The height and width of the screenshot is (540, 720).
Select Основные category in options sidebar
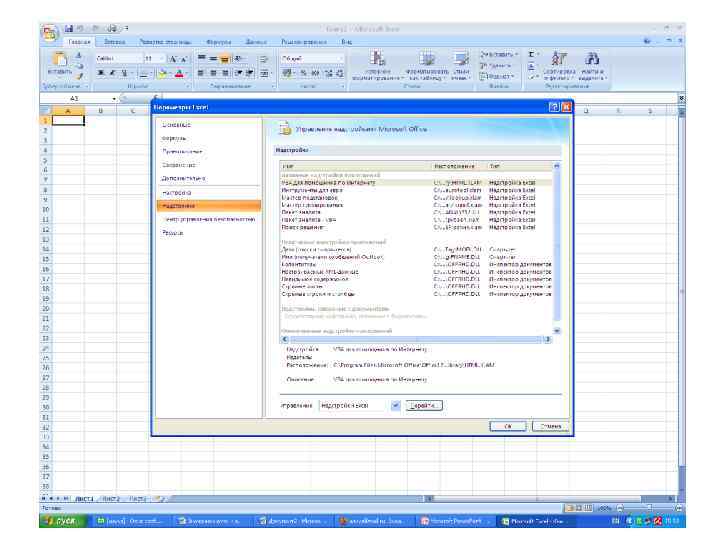pos(176,125)
